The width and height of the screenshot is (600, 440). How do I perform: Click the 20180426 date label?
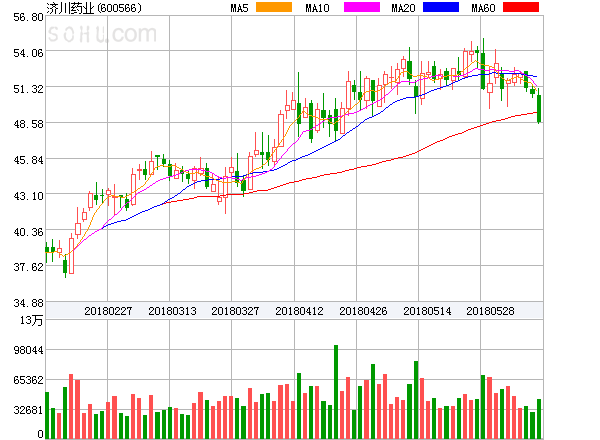point(363,311)
